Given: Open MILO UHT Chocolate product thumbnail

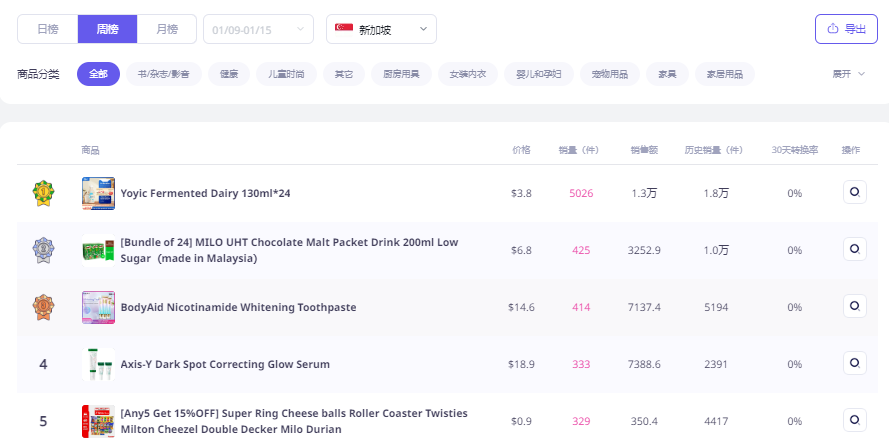Looking at the screenshot, I should 98,250.
